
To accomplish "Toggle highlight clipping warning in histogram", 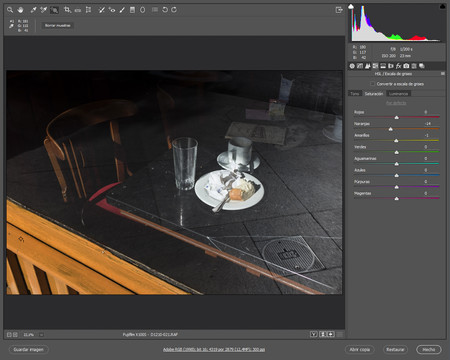I will [x=442, y=6].
